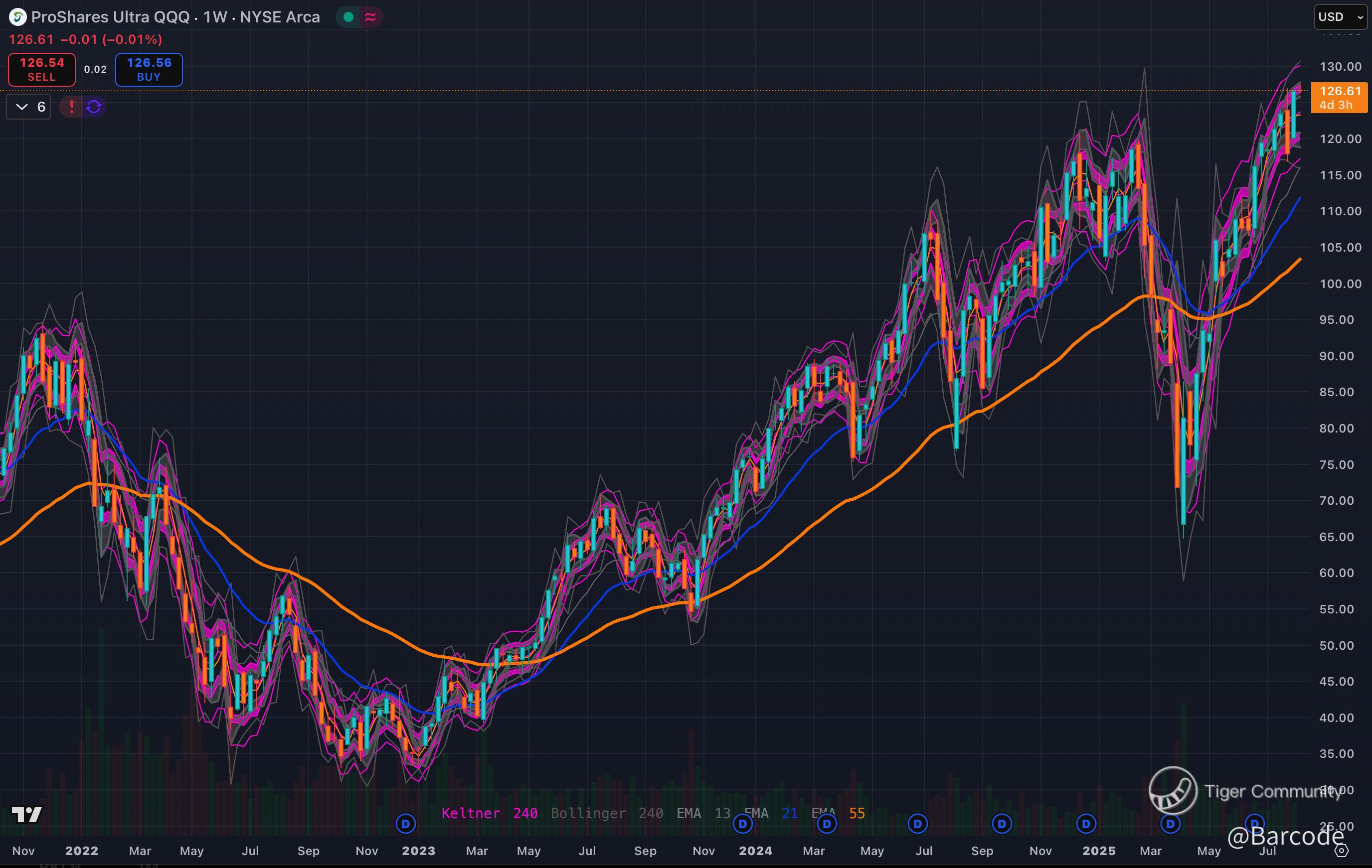Click the Keltner 240 indicator label
The image size is (1372, 868).
point(489,813)
